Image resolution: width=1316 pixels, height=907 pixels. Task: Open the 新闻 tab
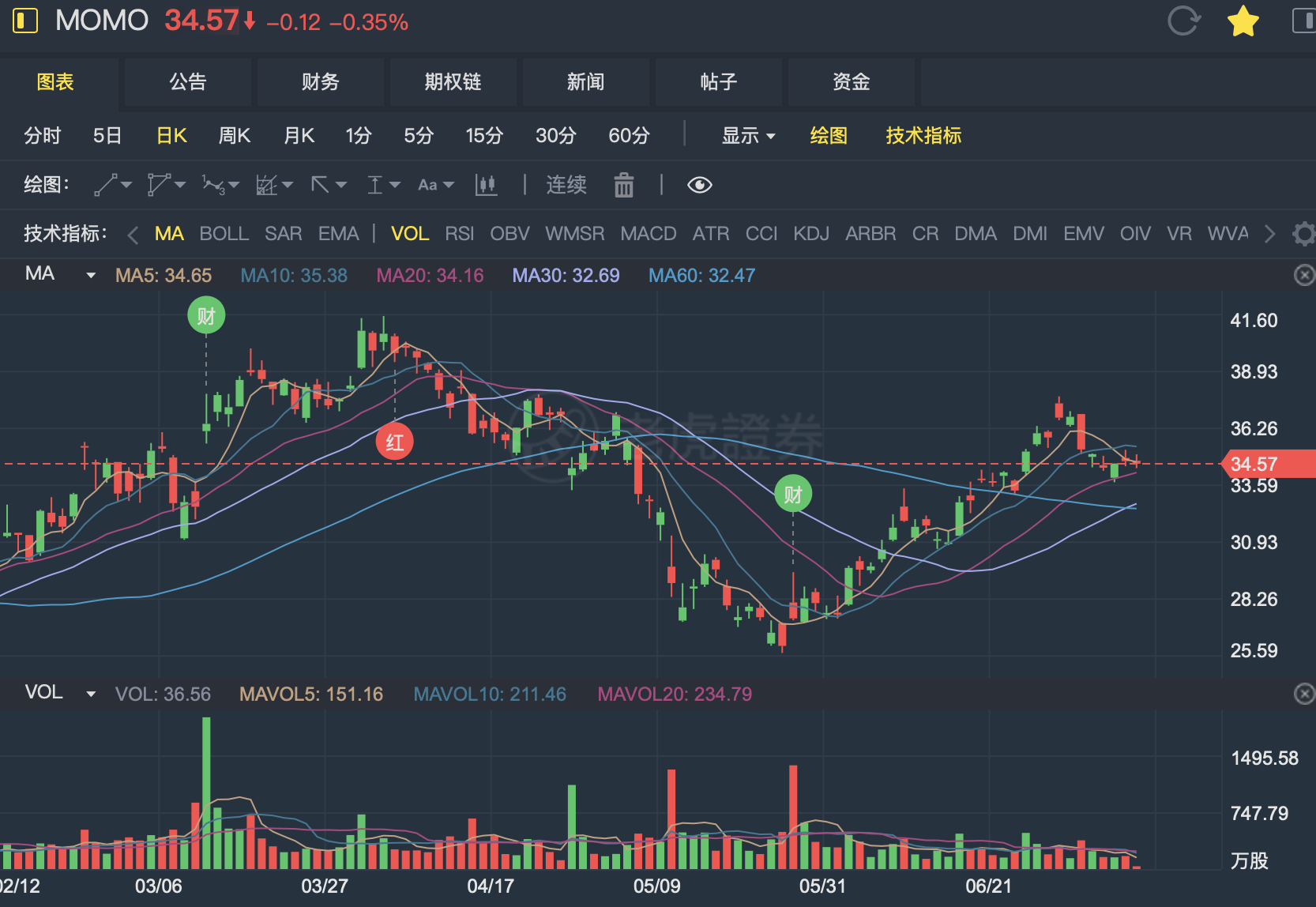pyautogui.click(x=585, y=81)
